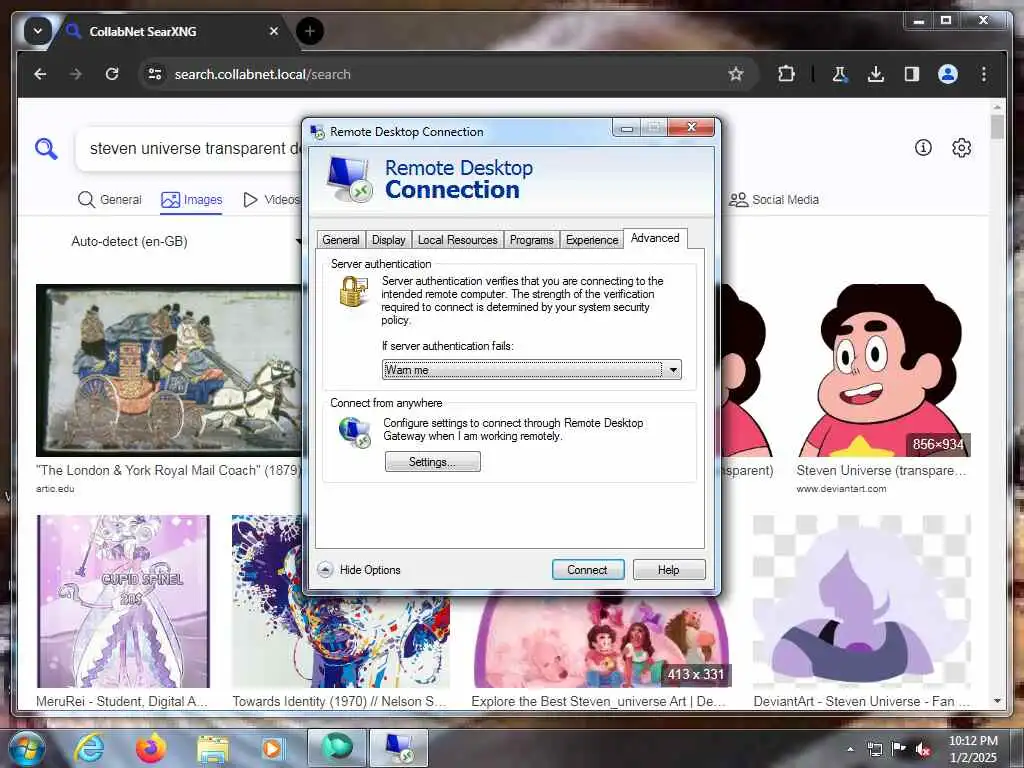Open the Auto-detect (en-GB) language dropdown

[x=186, y=242]
